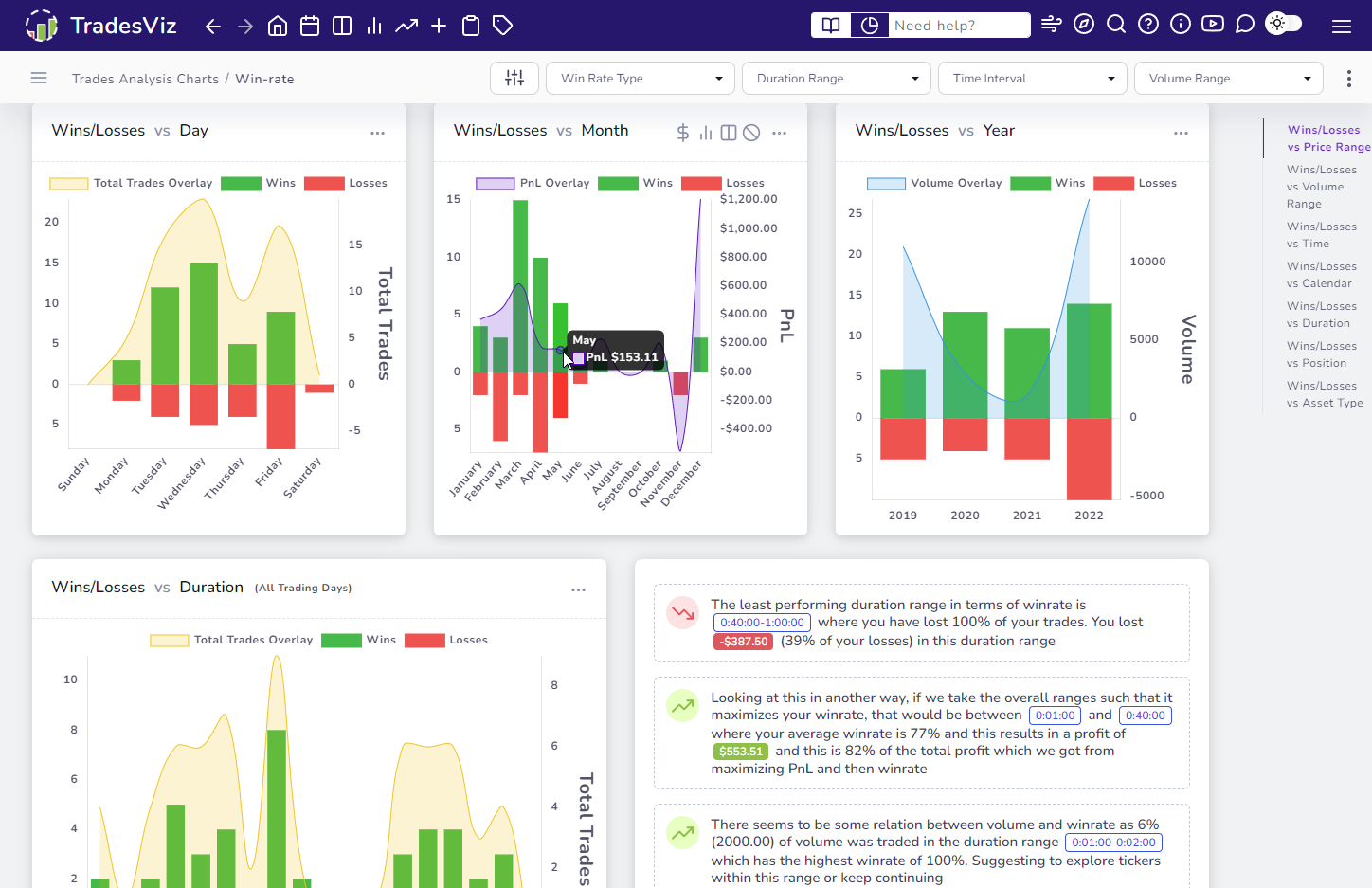Expand the Duration Range dropdown
This screenshot has width=1372, height=888.
point(837,78)
